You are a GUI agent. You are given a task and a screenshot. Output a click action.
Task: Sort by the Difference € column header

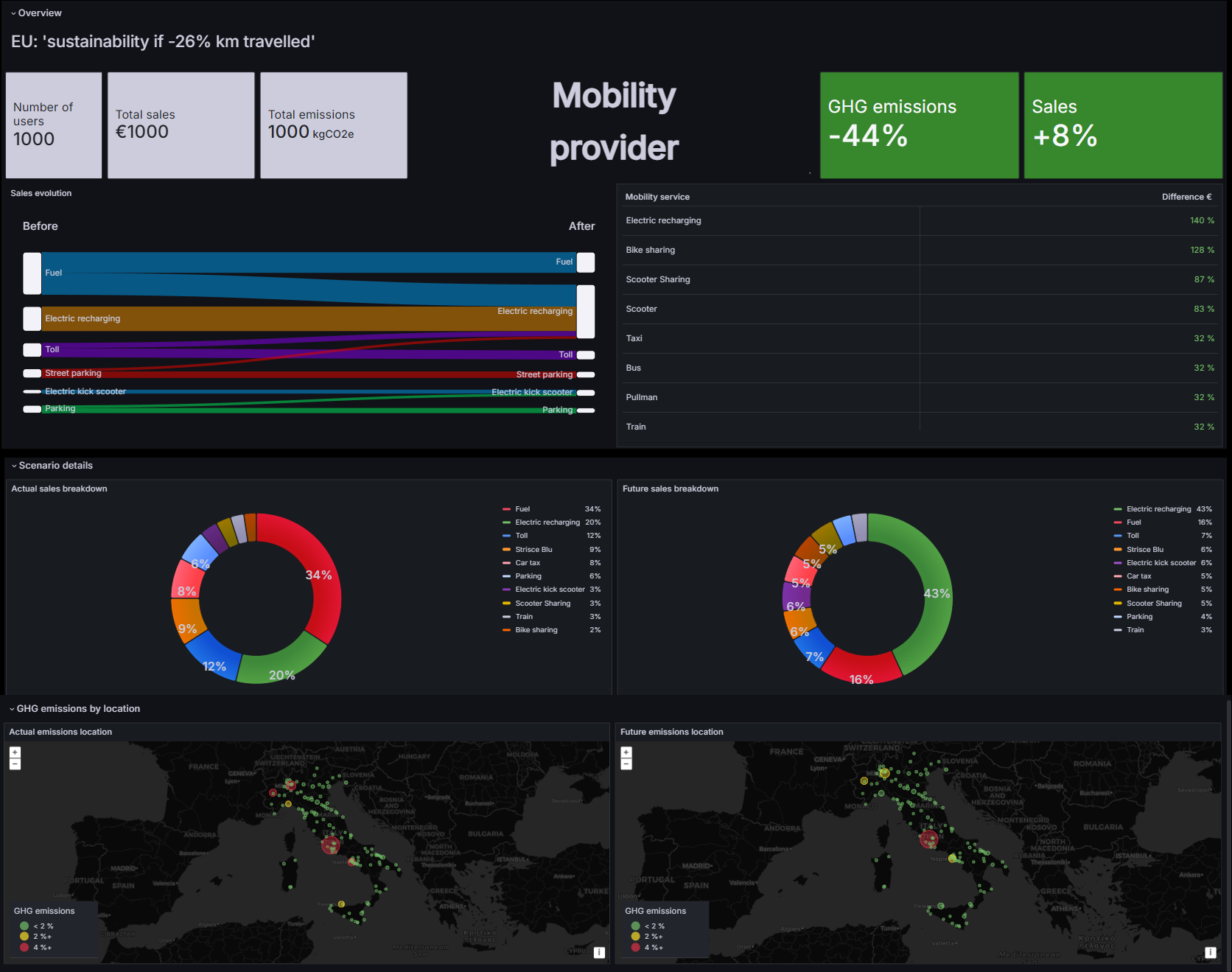click(1186, 197)
